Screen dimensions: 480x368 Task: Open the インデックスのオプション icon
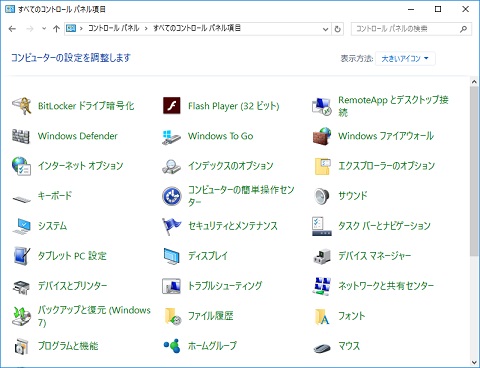pyautogui.click(x=171, y=166)
